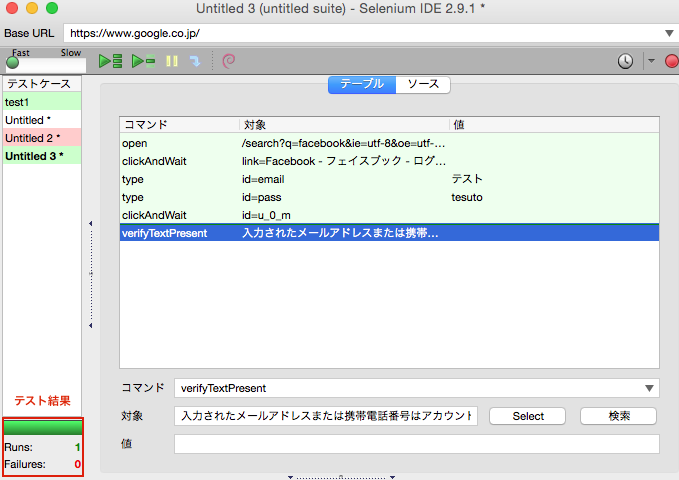This screenshot has height=480, width=679.
Task: Select the type id=email command row
Action: [388, 179]
